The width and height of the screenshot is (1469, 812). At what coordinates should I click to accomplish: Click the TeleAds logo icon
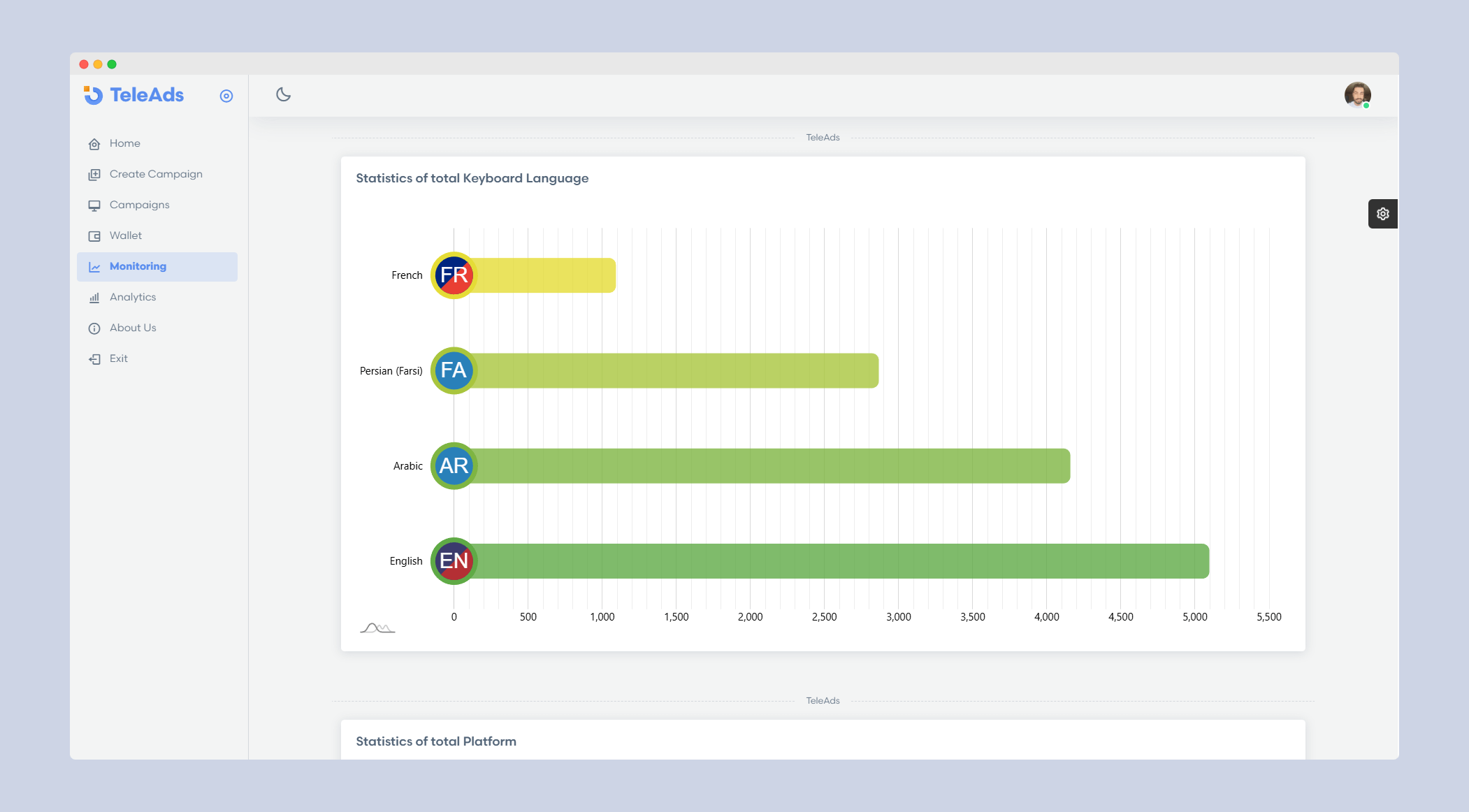tap(93, 95)
